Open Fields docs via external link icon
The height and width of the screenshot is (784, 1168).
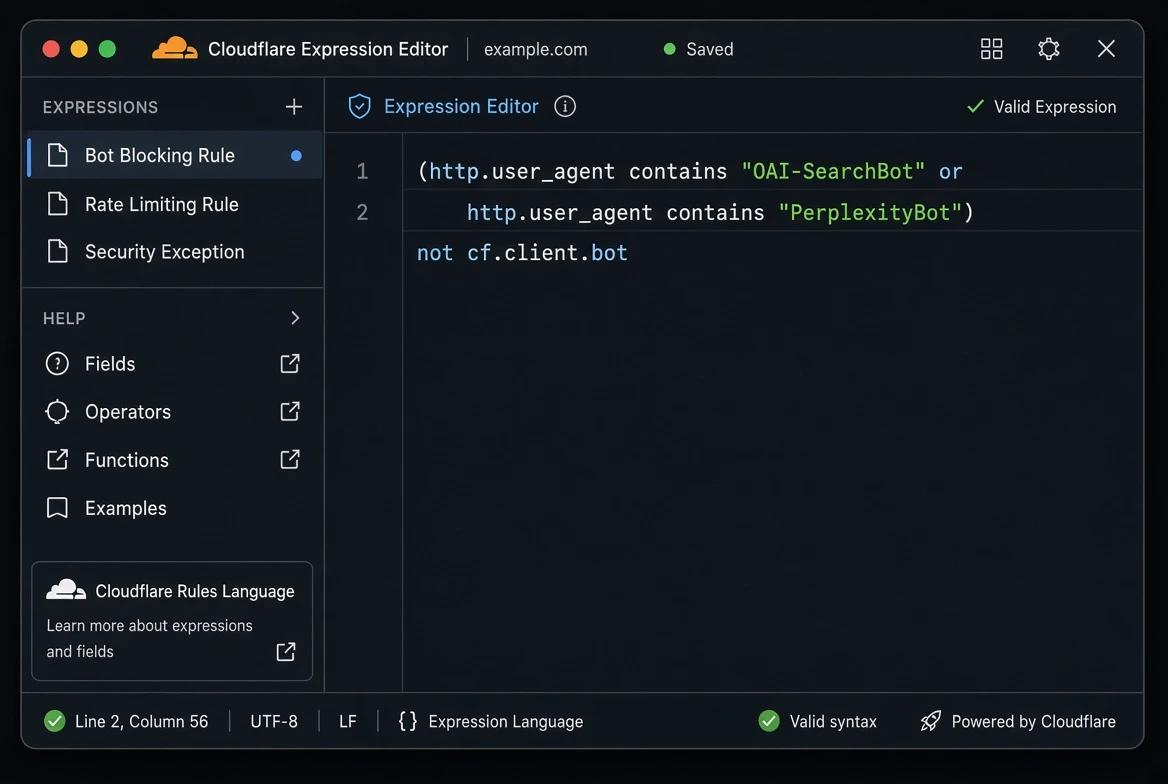point(290,364)
